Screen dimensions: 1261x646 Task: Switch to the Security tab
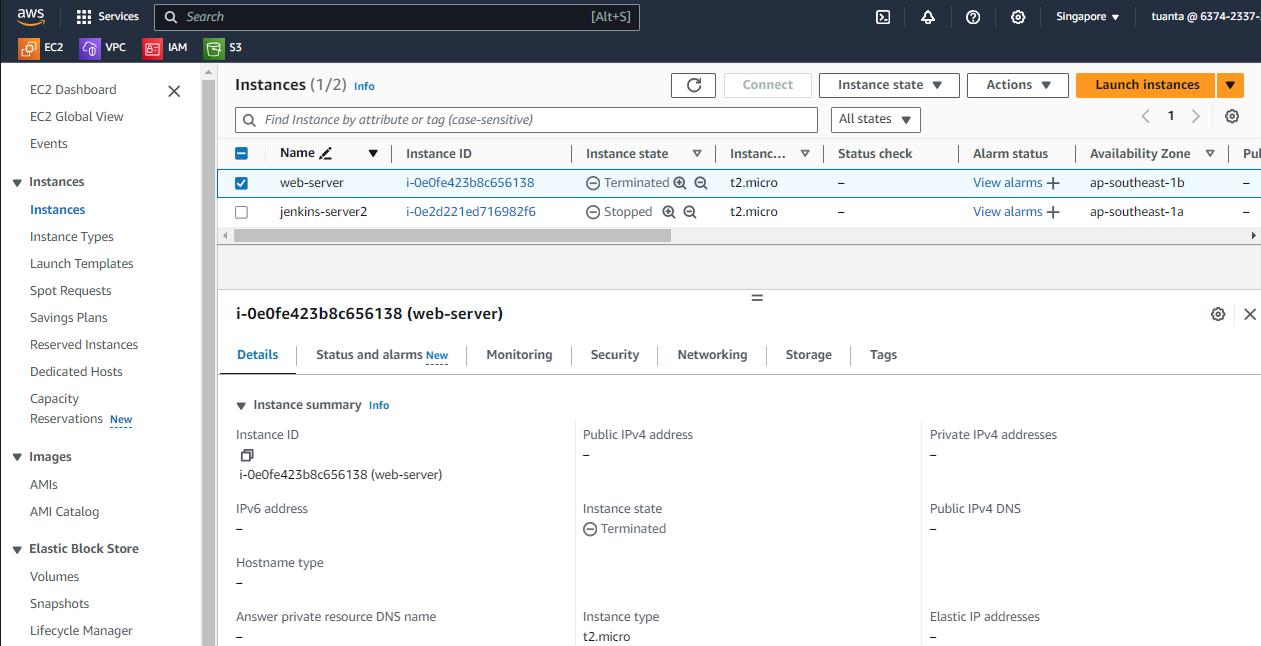click(615, 355)
